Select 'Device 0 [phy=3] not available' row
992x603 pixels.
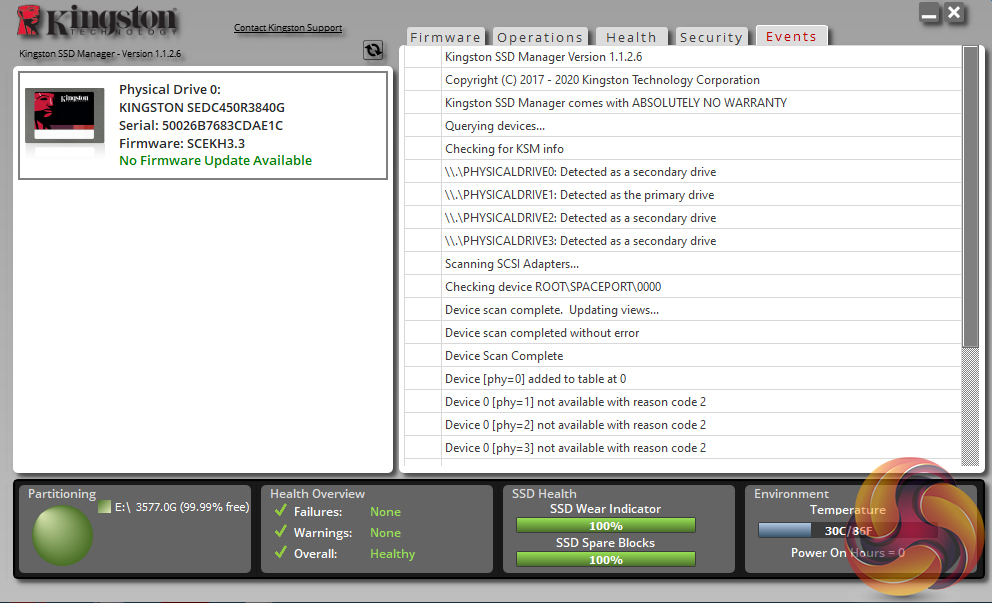pyautogui.click(x=683, y=448)
